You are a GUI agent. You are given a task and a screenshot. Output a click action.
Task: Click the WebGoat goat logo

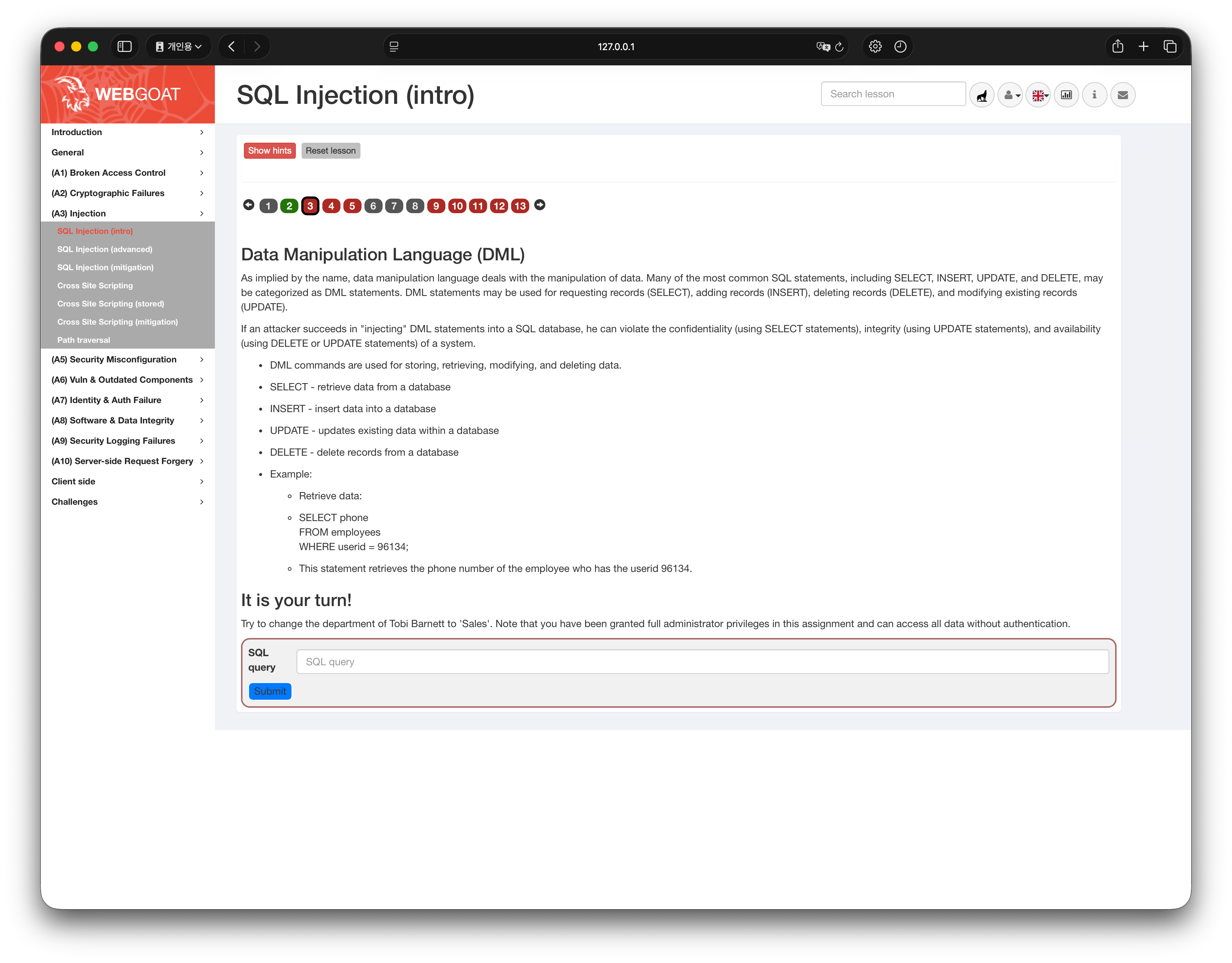73,94
